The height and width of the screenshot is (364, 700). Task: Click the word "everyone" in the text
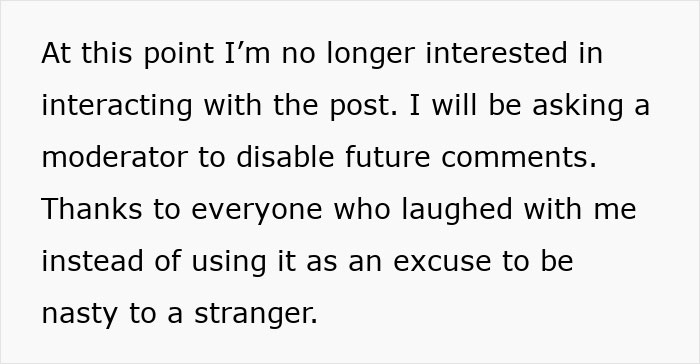click(257, 211)
